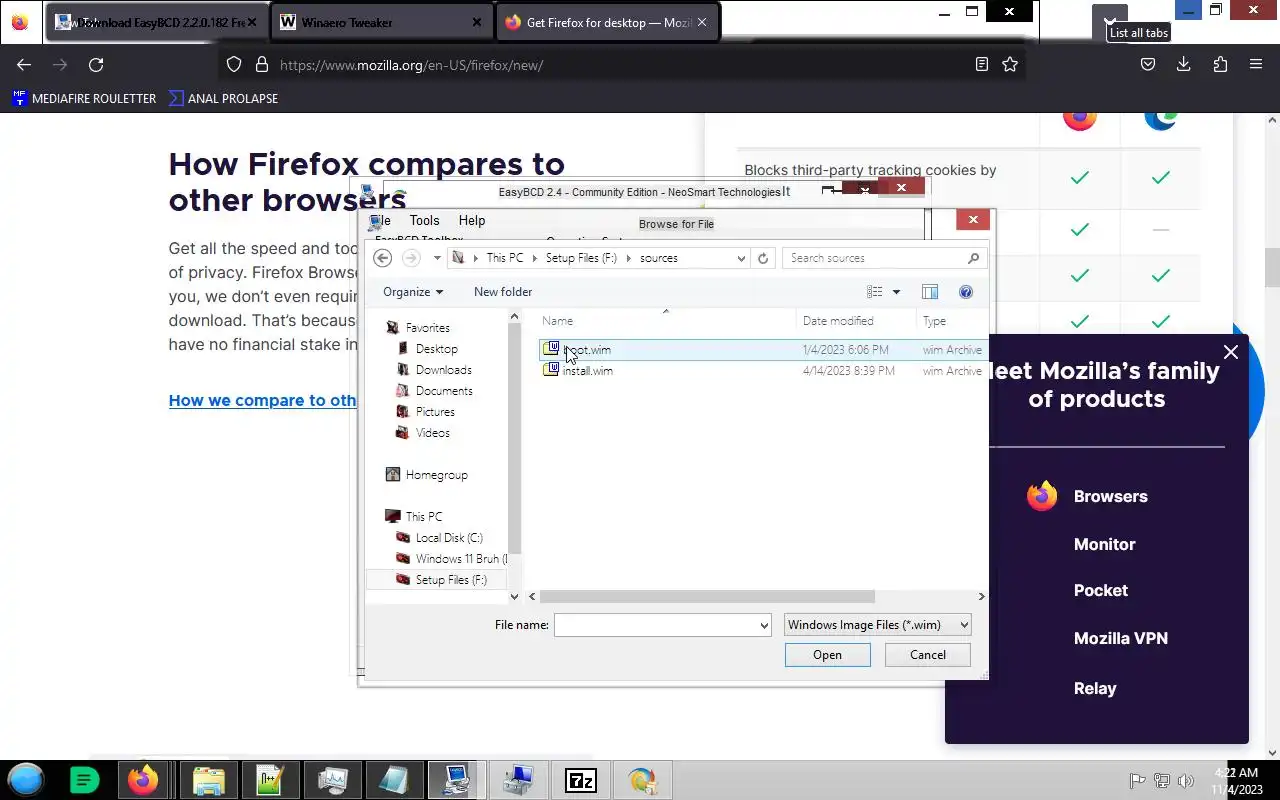
Task: Open Videos in the navigation pane
Action: 432,433
